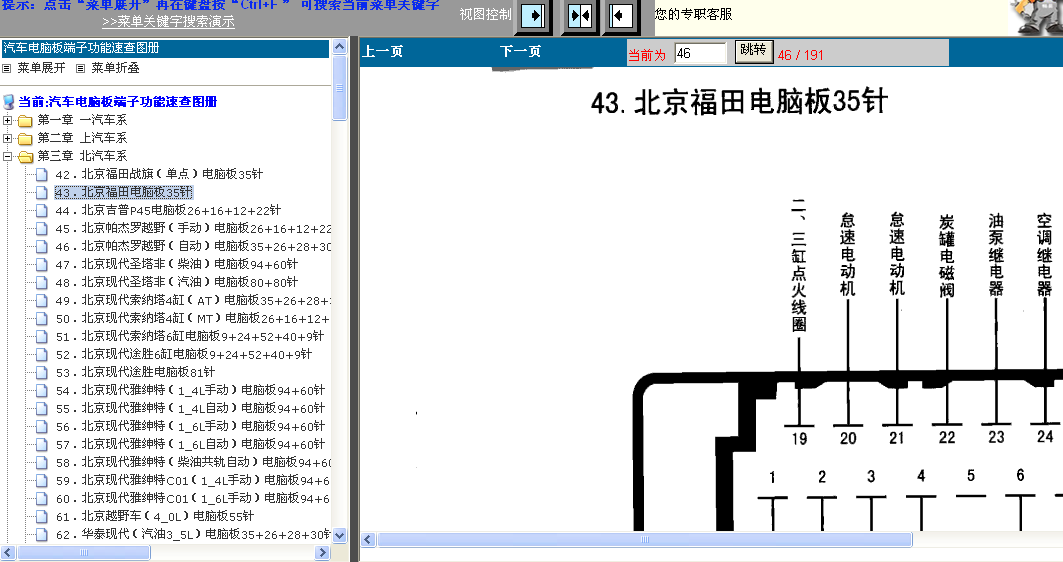1063x562 pixels.
Task: Click tree panel horizontal scroll-left arrow
Action: (x=8, y=553)
